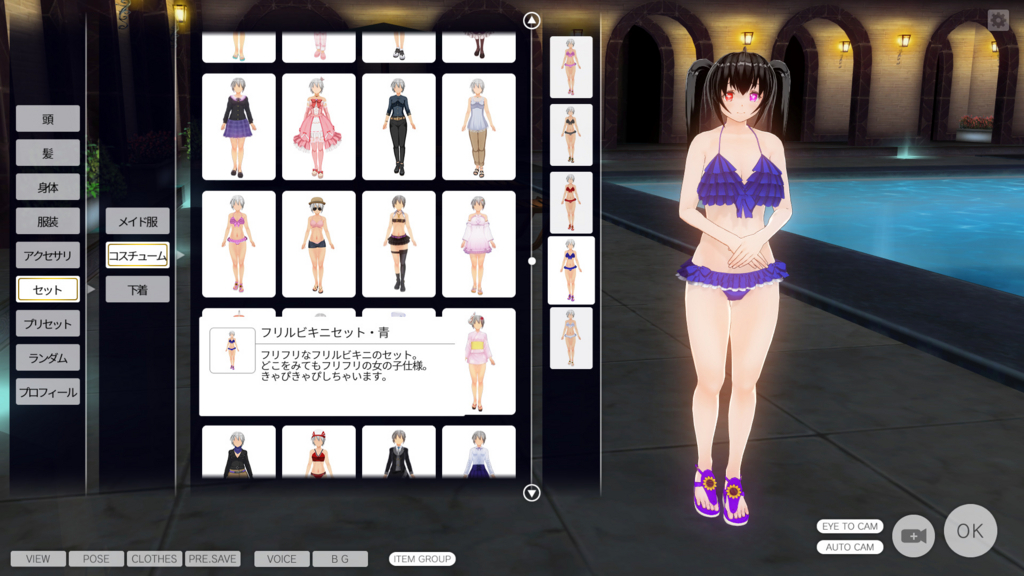This screenshot has height=576, width=1024.
Task: Open the VIEW tab
Action: [x=38, y=559]
